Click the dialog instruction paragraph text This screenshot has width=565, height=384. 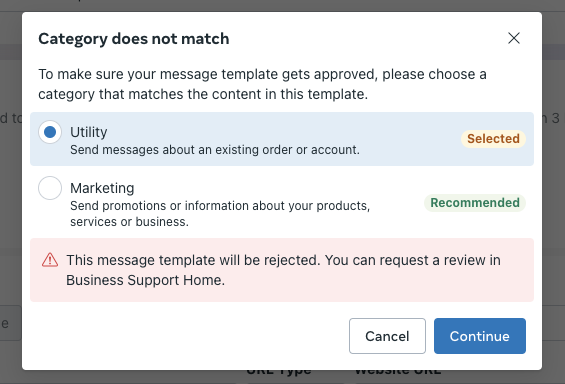coord(262,84)
